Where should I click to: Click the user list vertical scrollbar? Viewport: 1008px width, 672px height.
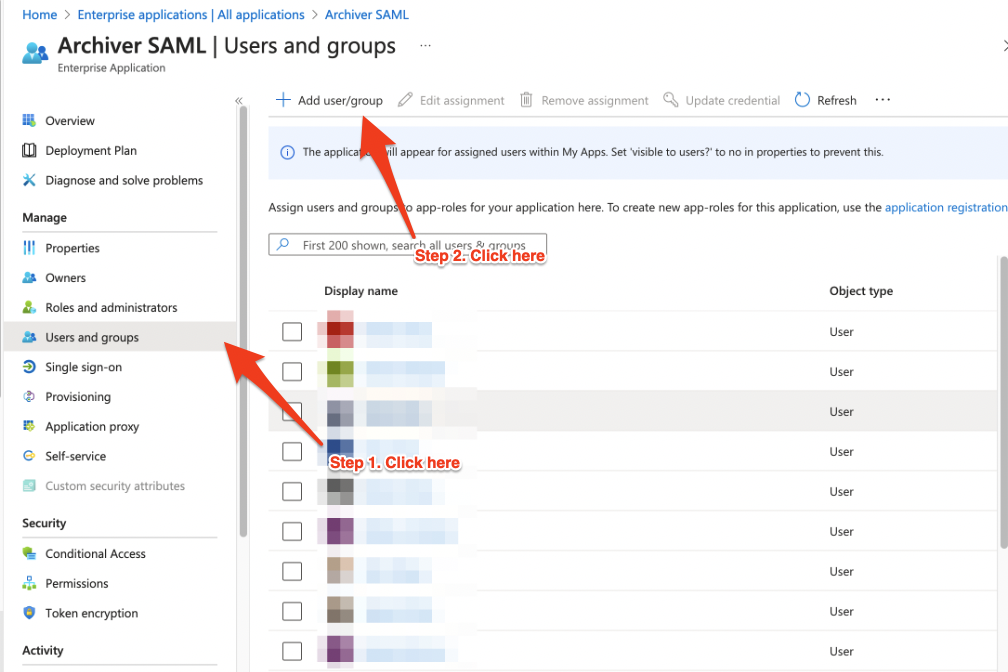coord(1004,403)
